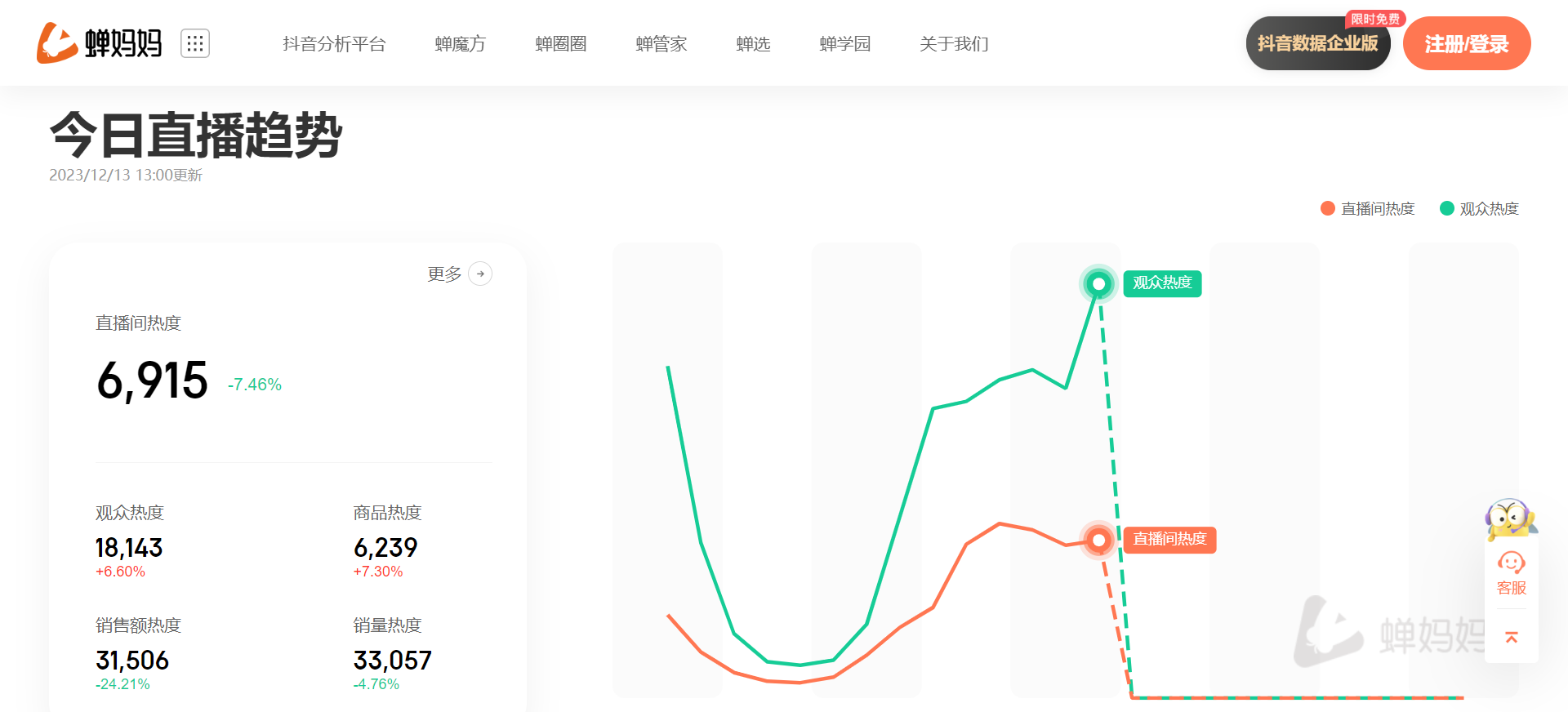Viewport: 1568px width, 712px height.
Task: Click the back-to-top arrow icon
Action: [1512, 637]
